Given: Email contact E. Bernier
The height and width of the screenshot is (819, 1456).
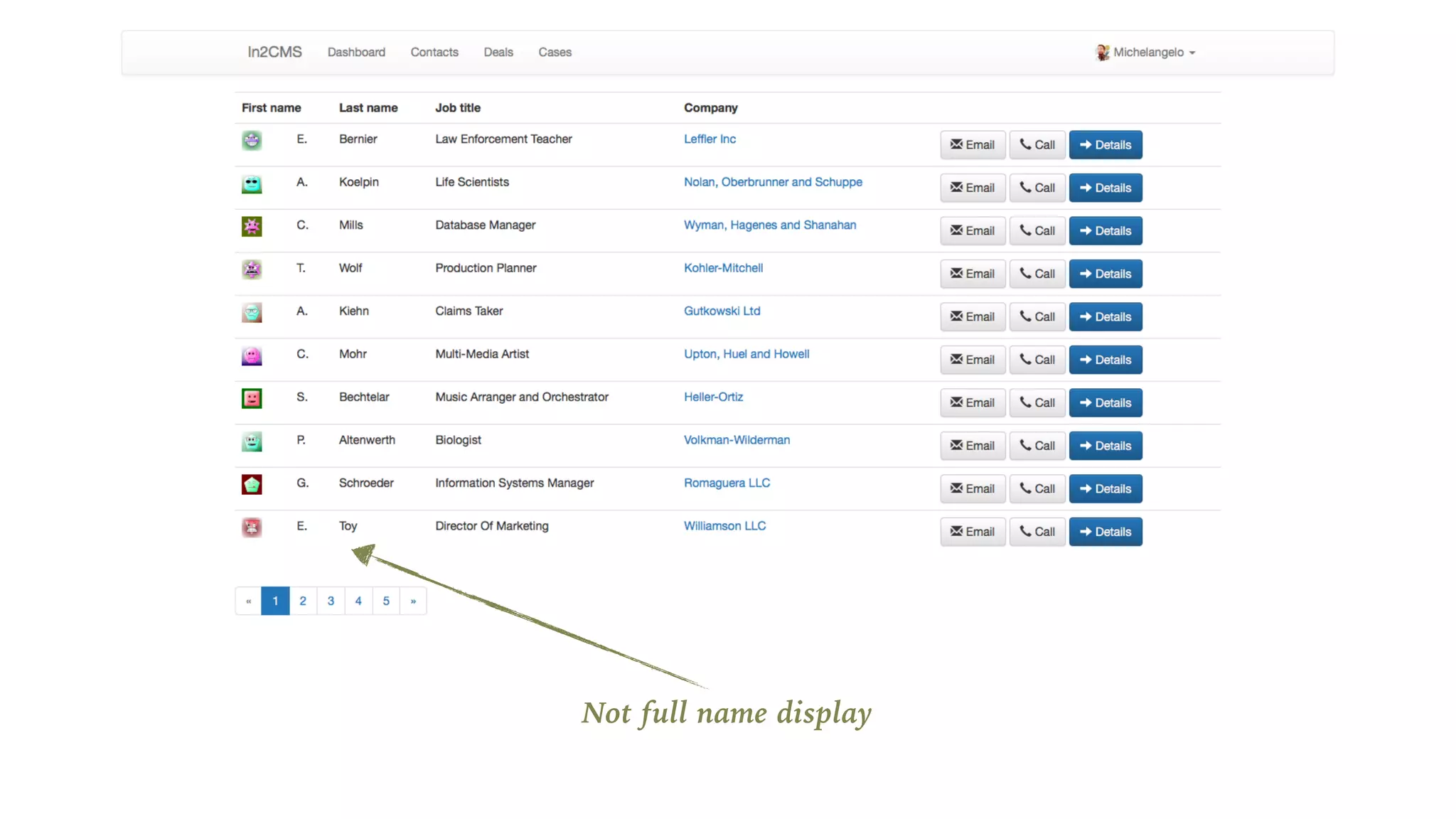Looking at the screenshot, I should click(972, 145).
